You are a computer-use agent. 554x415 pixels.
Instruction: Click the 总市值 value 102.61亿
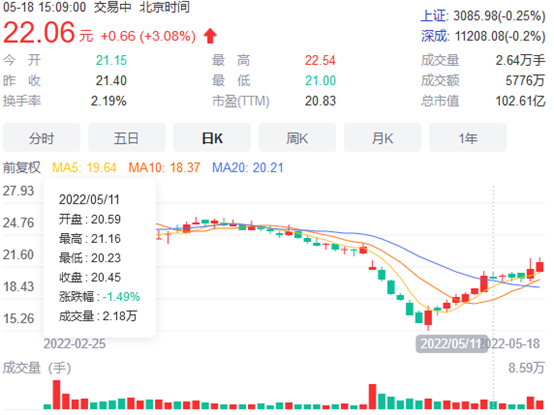click(x=520, y=101)
